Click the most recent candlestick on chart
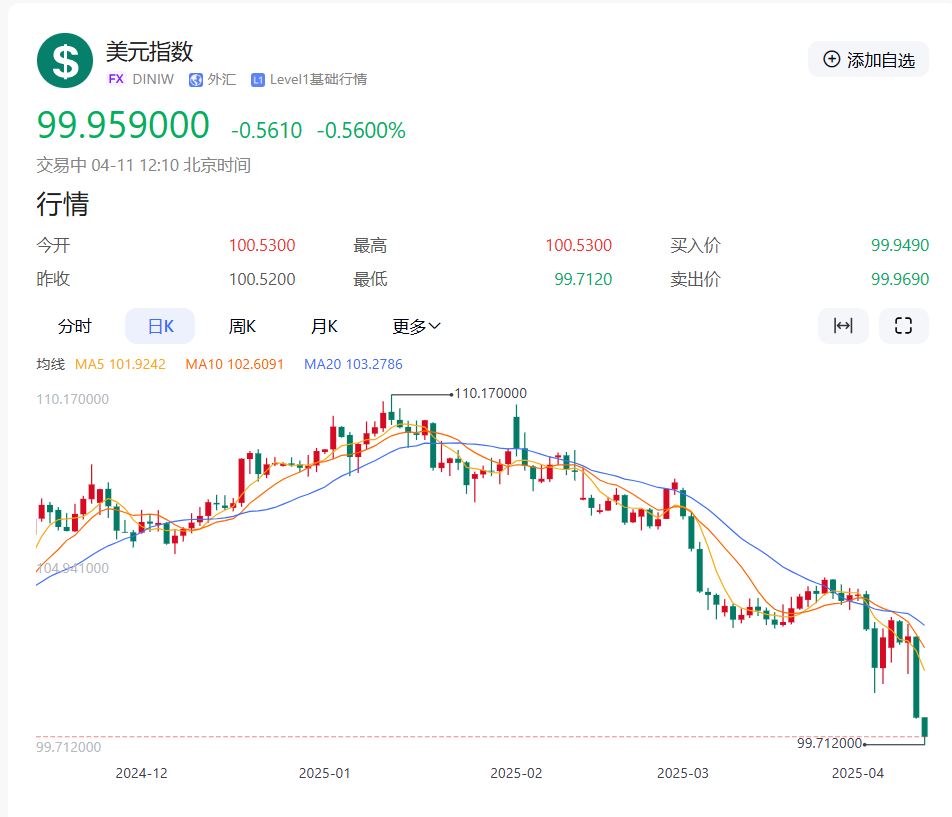The image size is (952, 817). (925, 727)
